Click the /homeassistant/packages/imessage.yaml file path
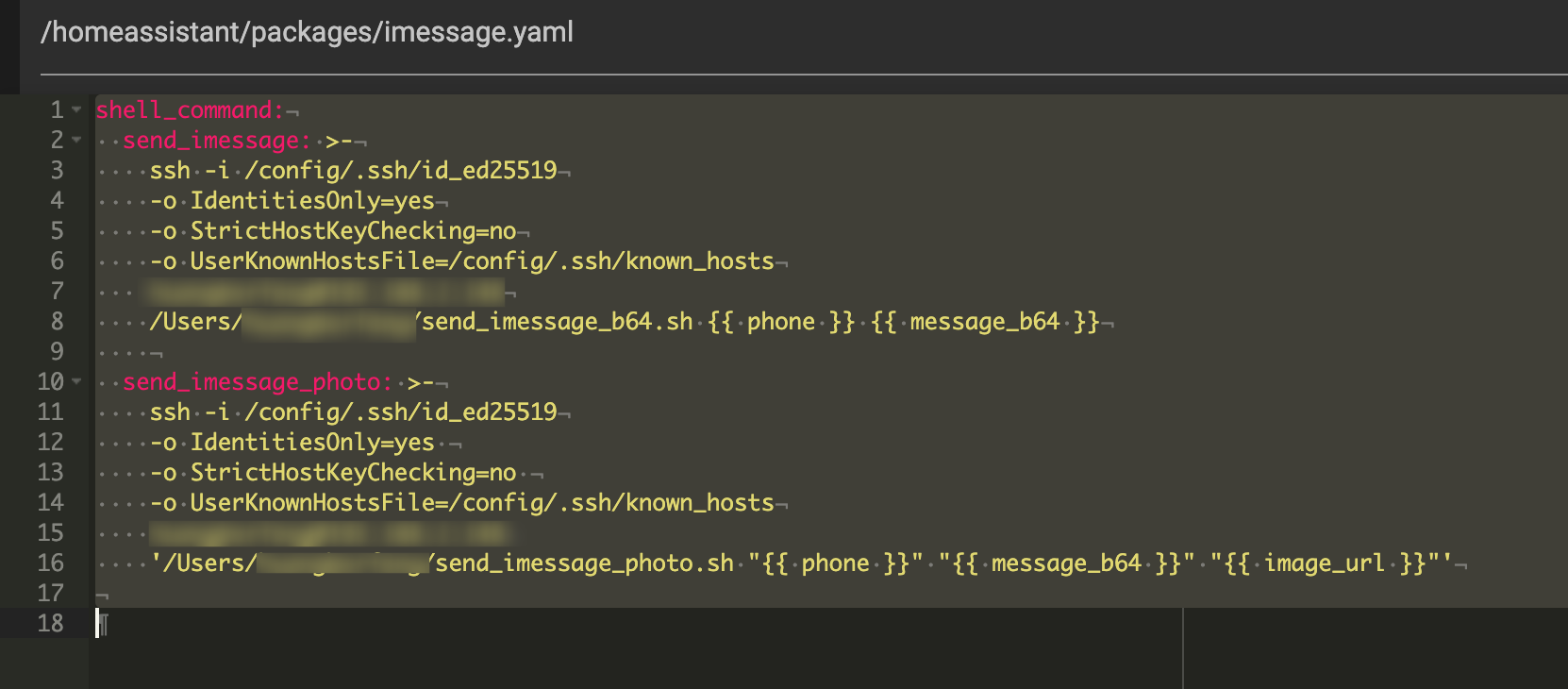This screenshot has width=1568, height=689. click(307, 32)
